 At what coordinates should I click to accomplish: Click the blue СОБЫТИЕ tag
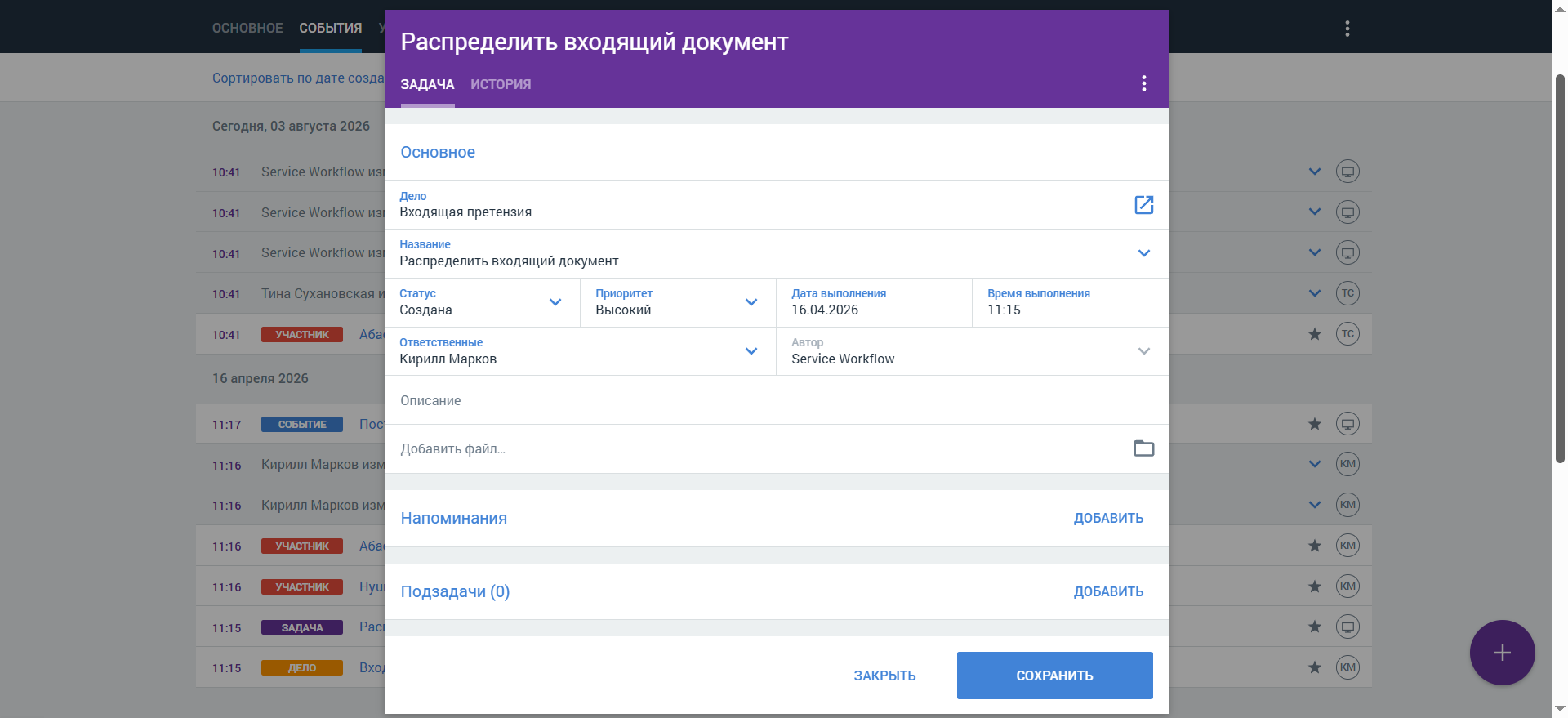coord(302,424)
